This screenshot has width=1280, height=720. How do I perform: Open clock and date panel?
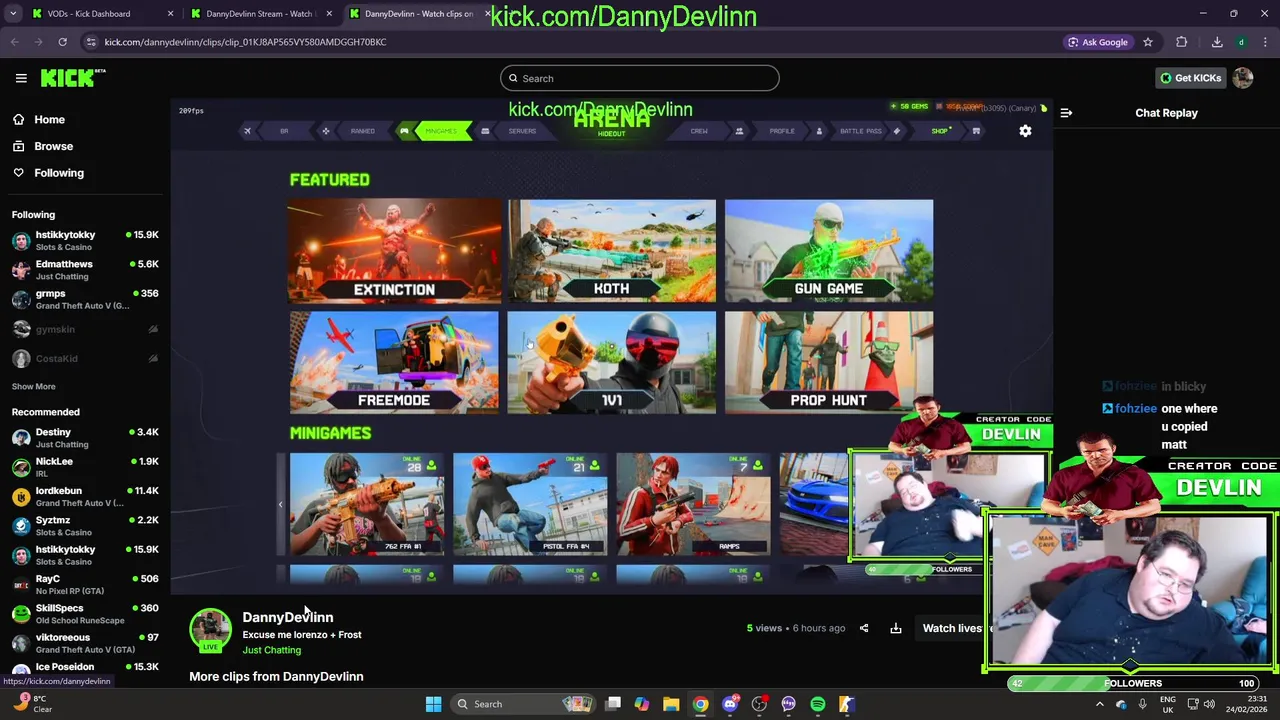click(1248, 704)
